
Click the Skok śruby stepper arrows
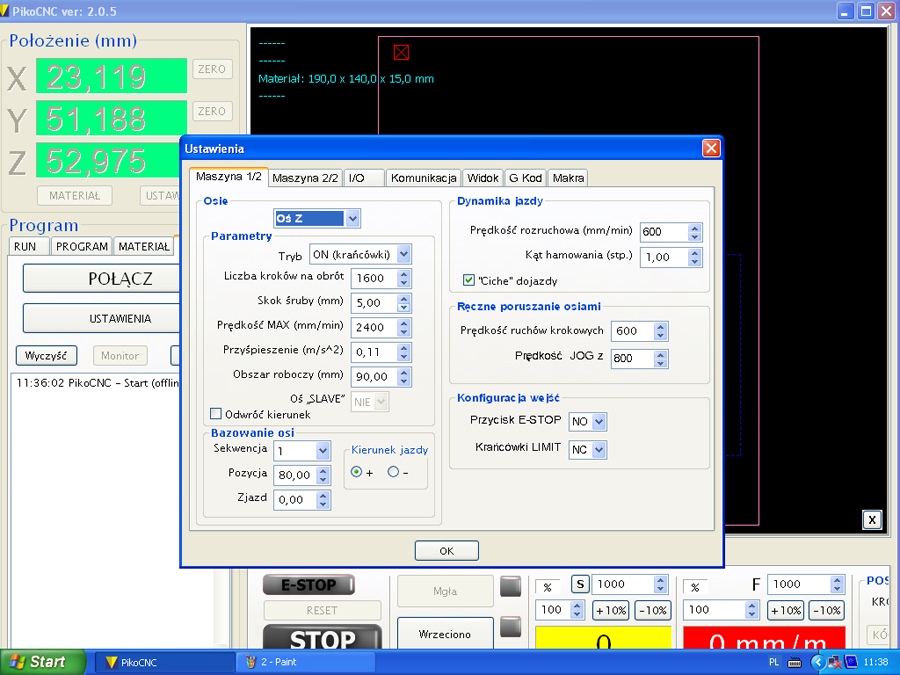[x=404, y=303]
